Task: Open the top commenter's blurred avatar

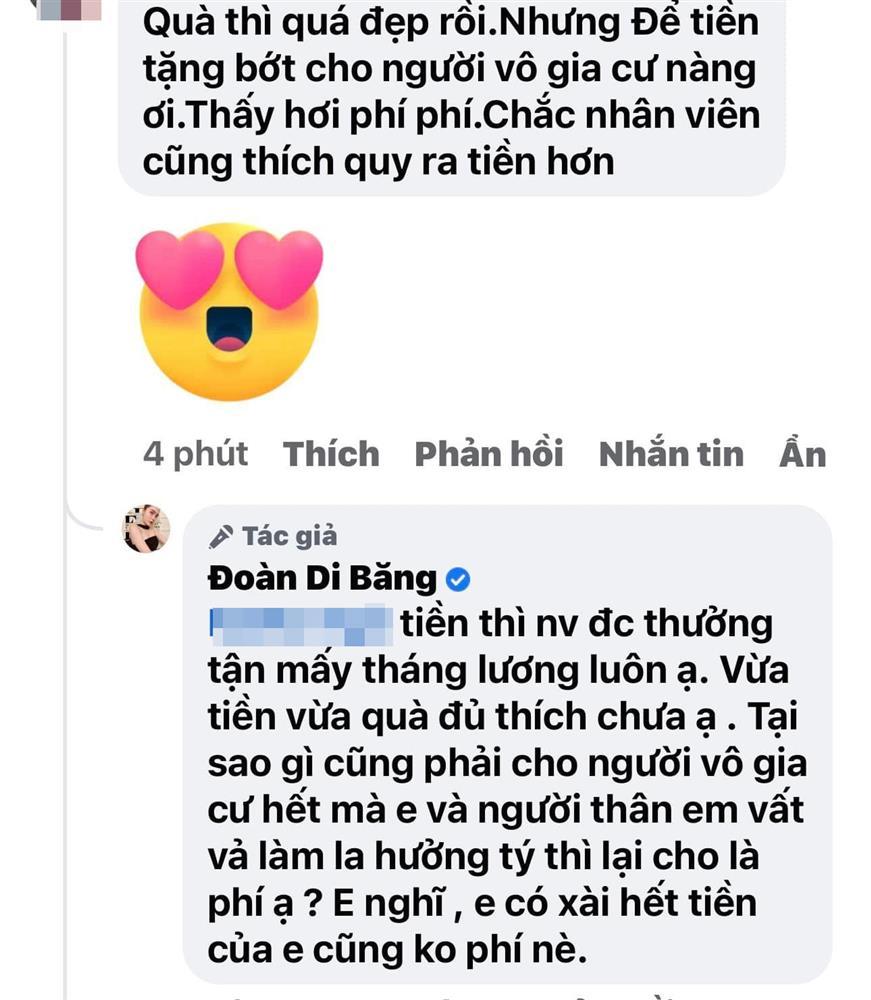Action: click(69, 9)
